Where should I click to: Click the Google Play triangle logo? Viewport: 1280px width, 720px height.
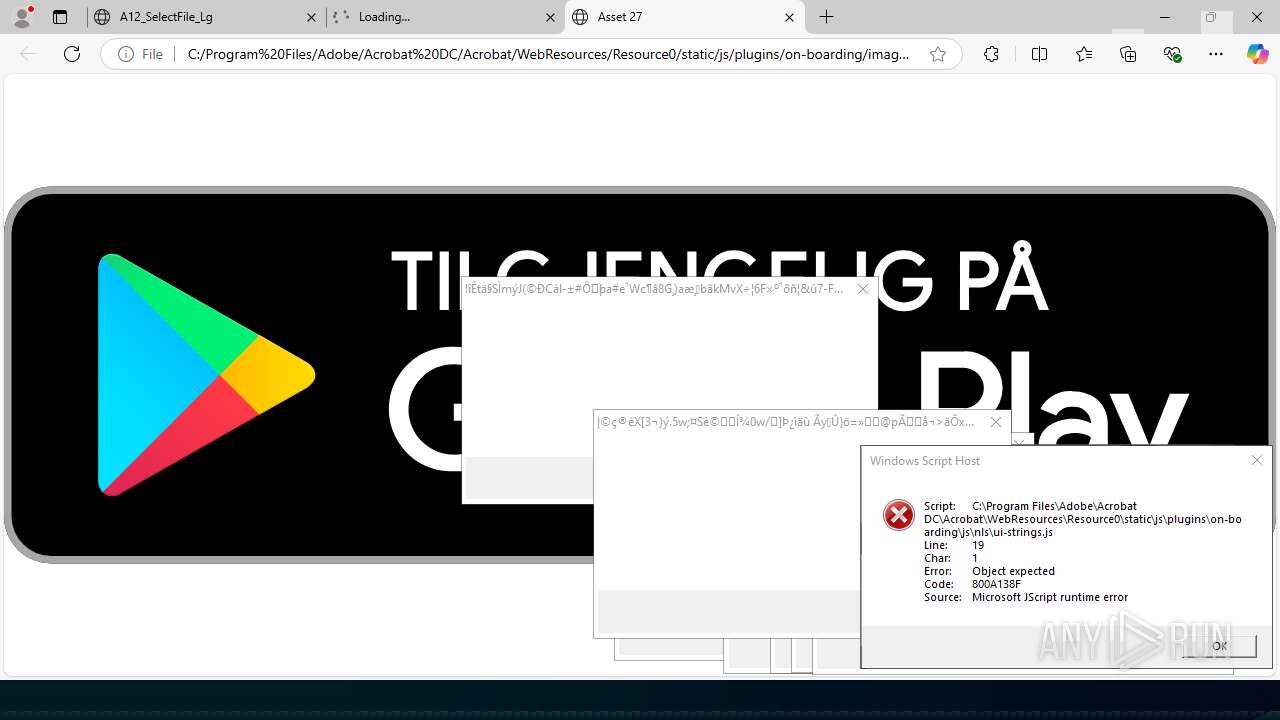(206, 375)
